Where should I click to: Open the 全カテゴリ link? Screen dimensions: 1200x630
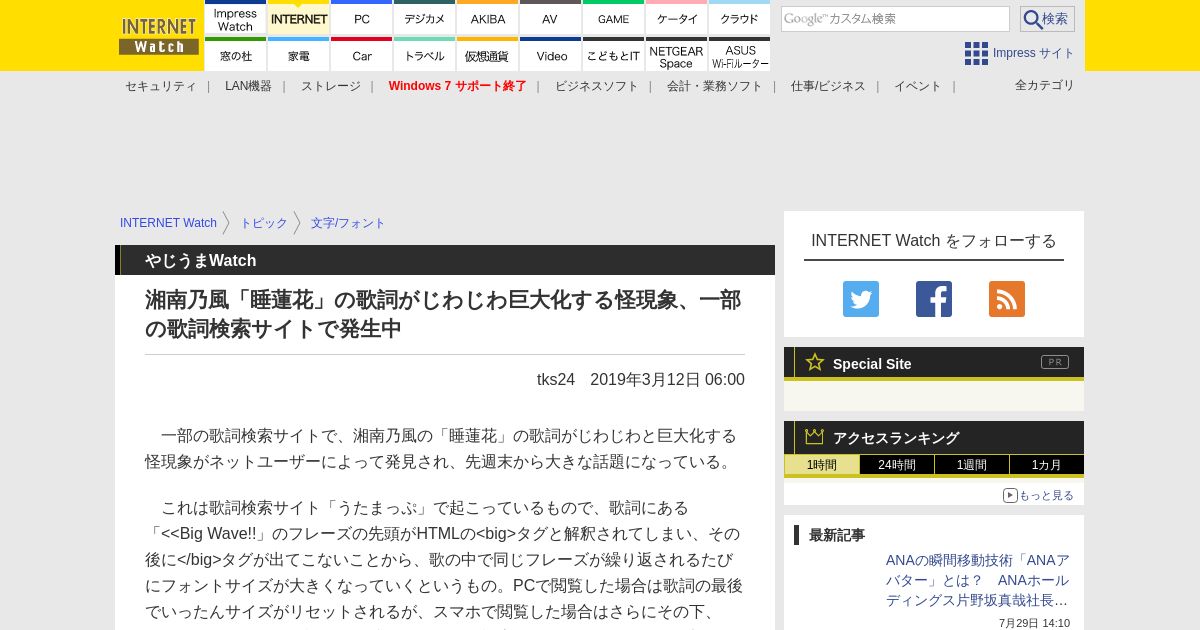1045,85
